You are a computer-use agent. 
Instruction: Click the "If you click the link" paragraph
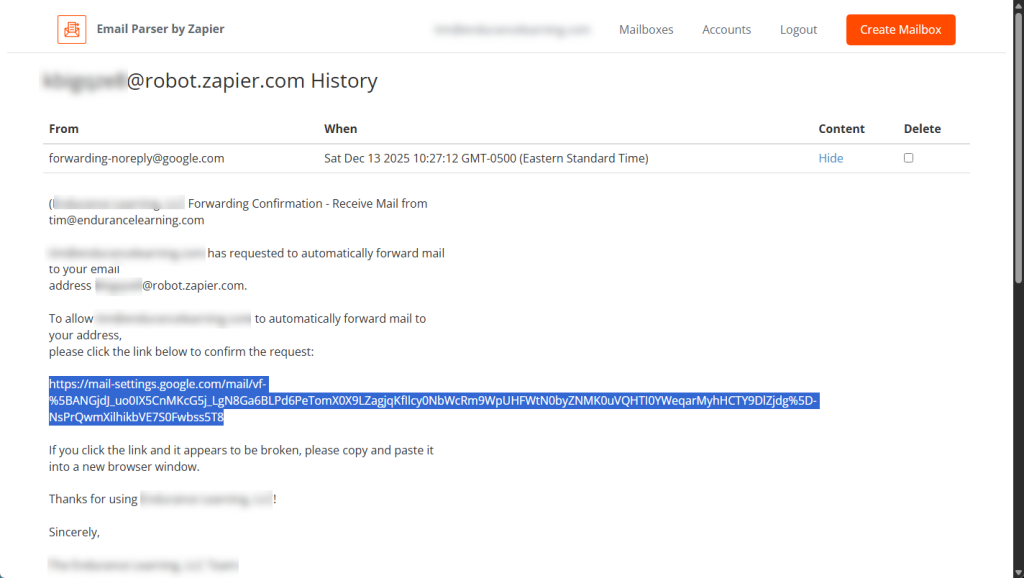[x=241, y=458]
